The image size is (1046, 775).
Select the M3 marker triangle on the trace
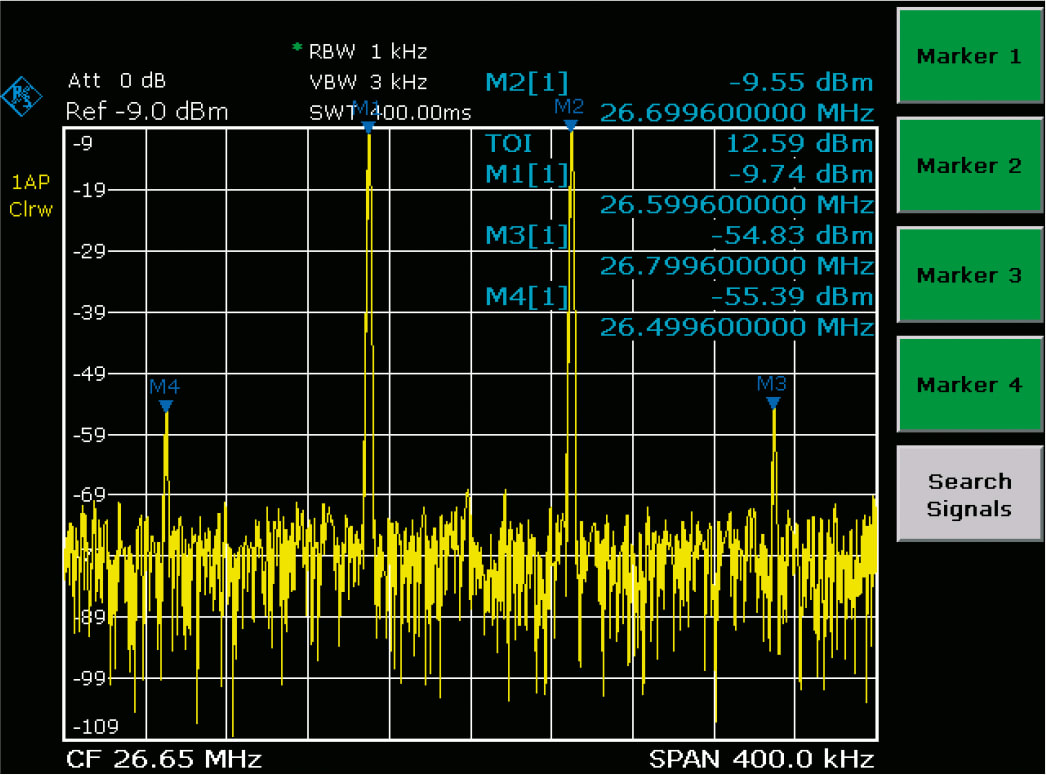(x=773, y=403)
